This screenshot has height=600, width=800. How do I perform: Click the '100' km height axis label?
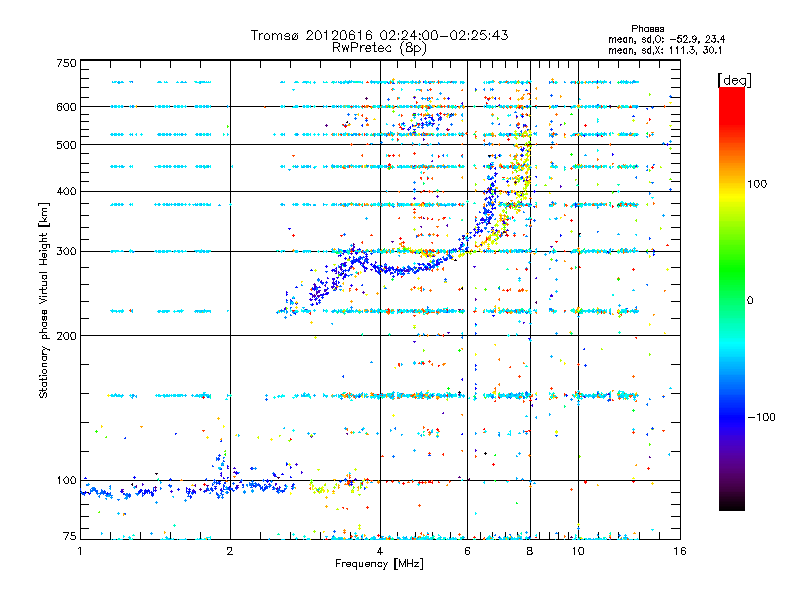click(66, 480)
